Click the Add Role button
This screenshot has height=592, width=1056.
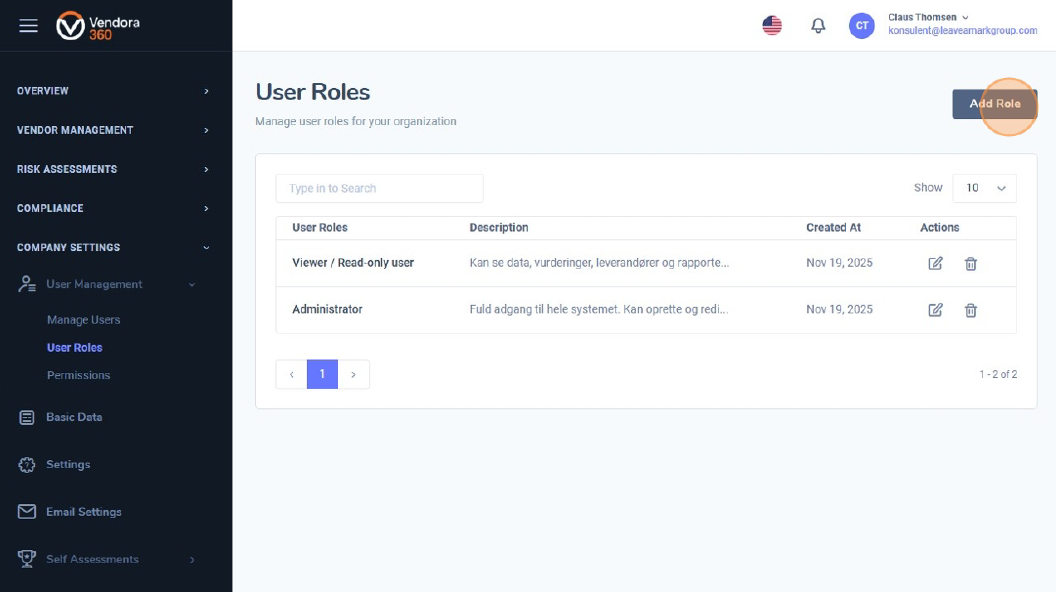[x=994, y=104]
